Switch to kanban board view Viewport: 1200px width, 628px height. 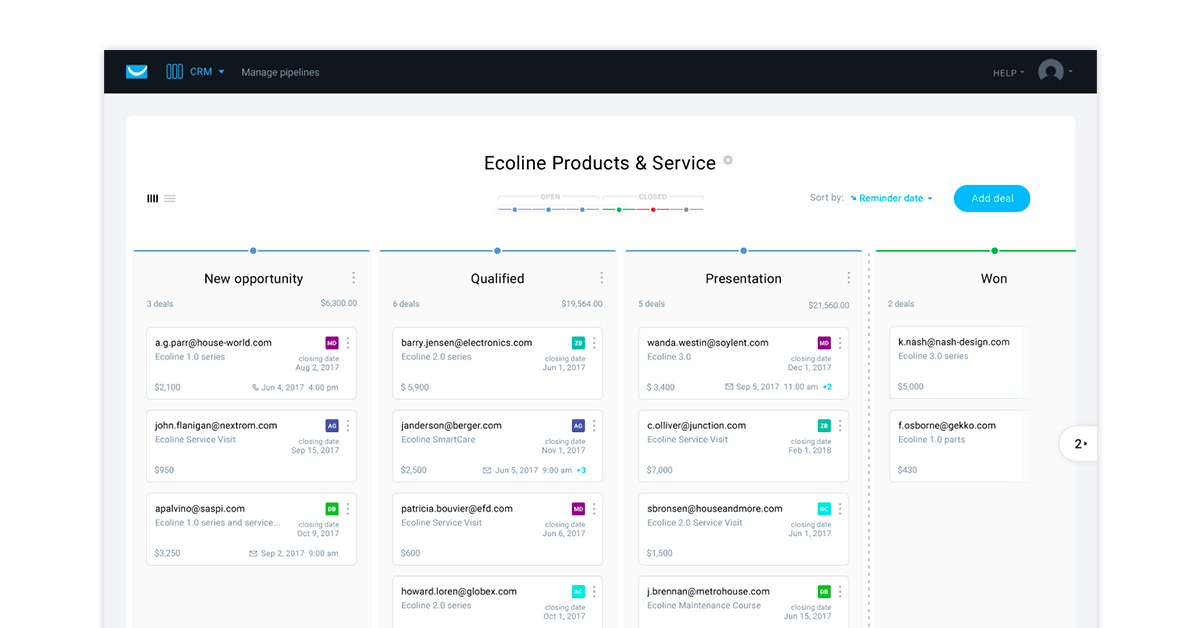coord(153,198)
